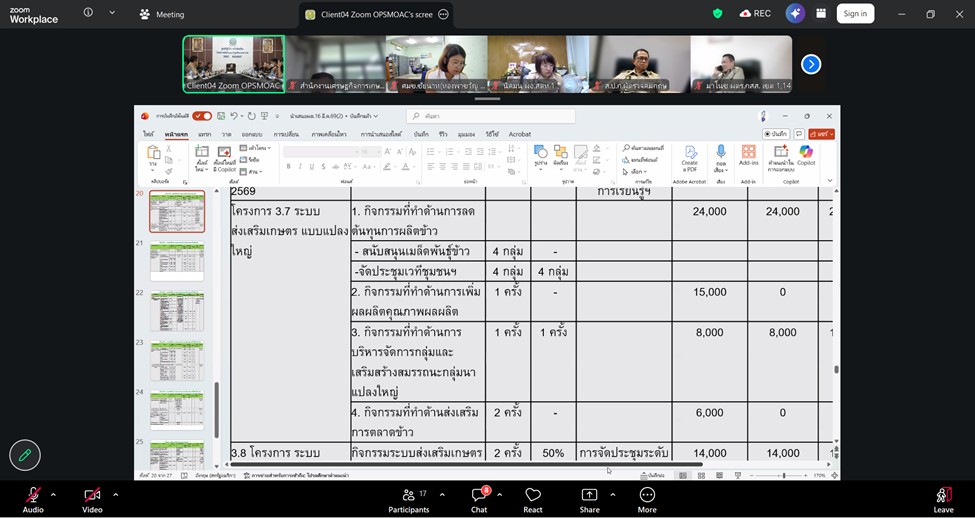Image resolution: width=975 pixels, height=518 pixels.
Task: Toggle the PowerPoint AutoSave switch
Action: 202,116
